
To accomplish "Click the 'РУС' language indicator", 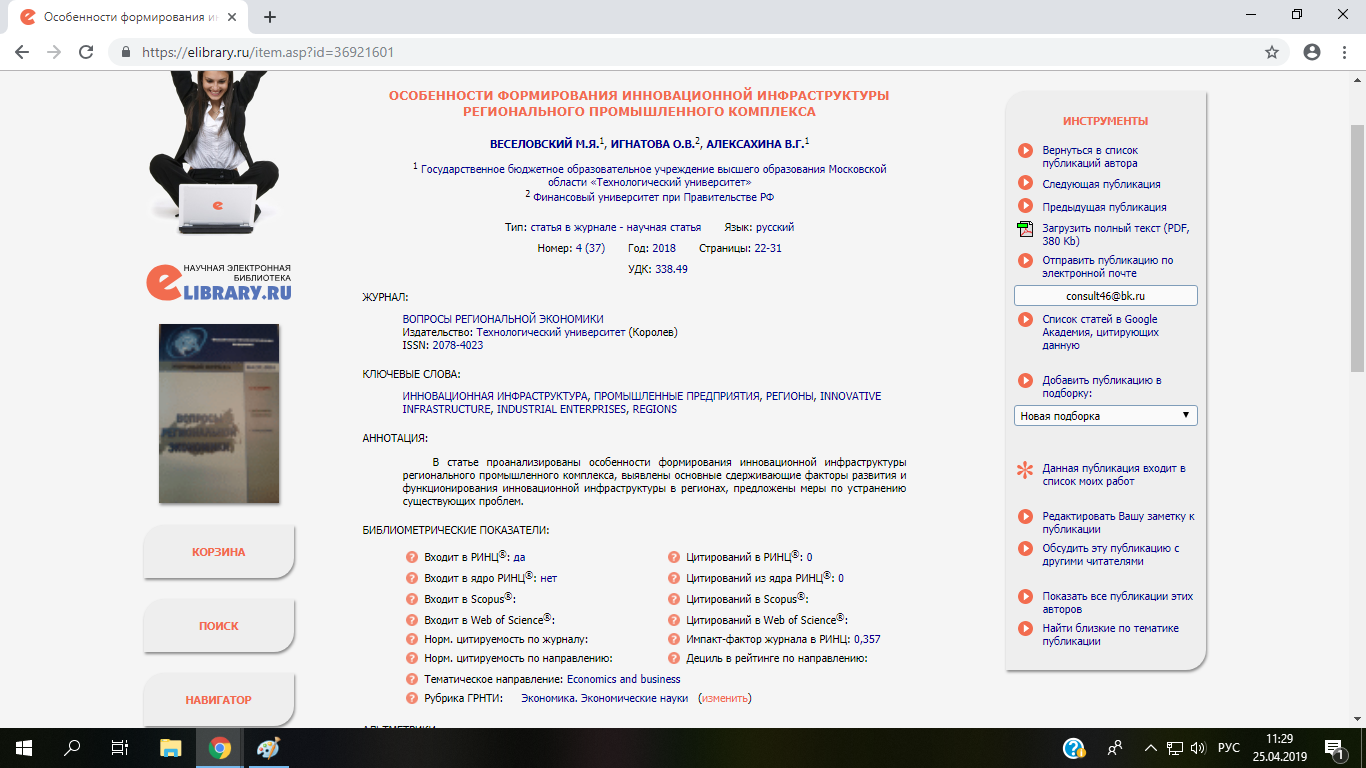I will [1229, 748].
